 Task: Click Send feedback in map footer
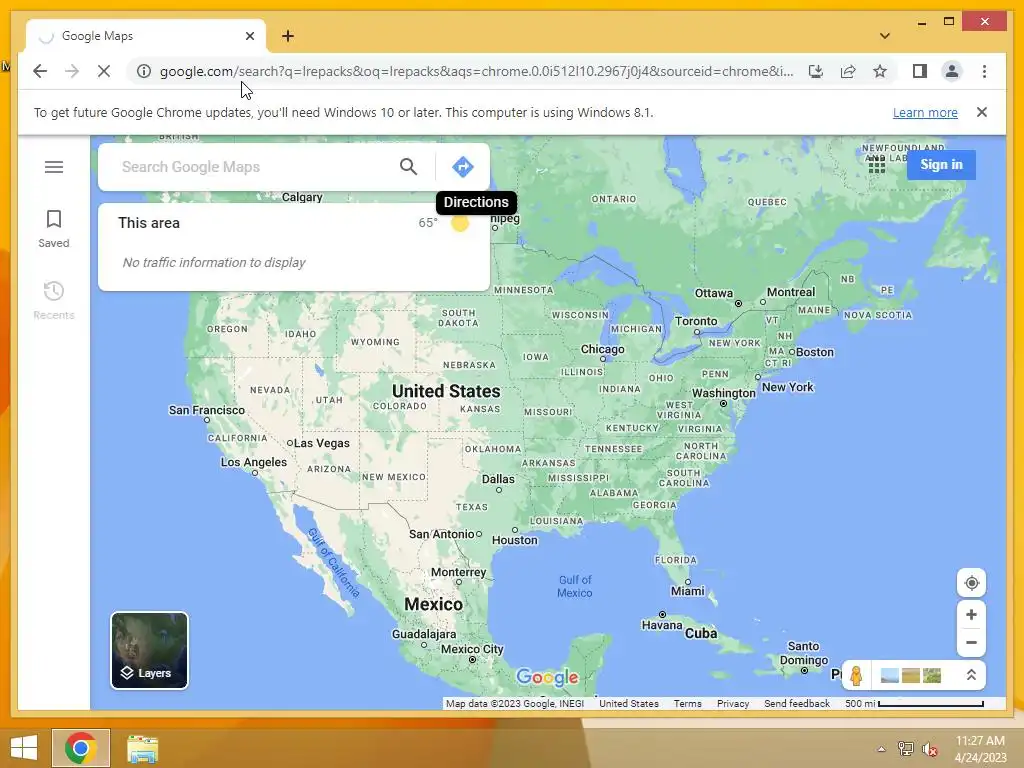click(797, 703)
